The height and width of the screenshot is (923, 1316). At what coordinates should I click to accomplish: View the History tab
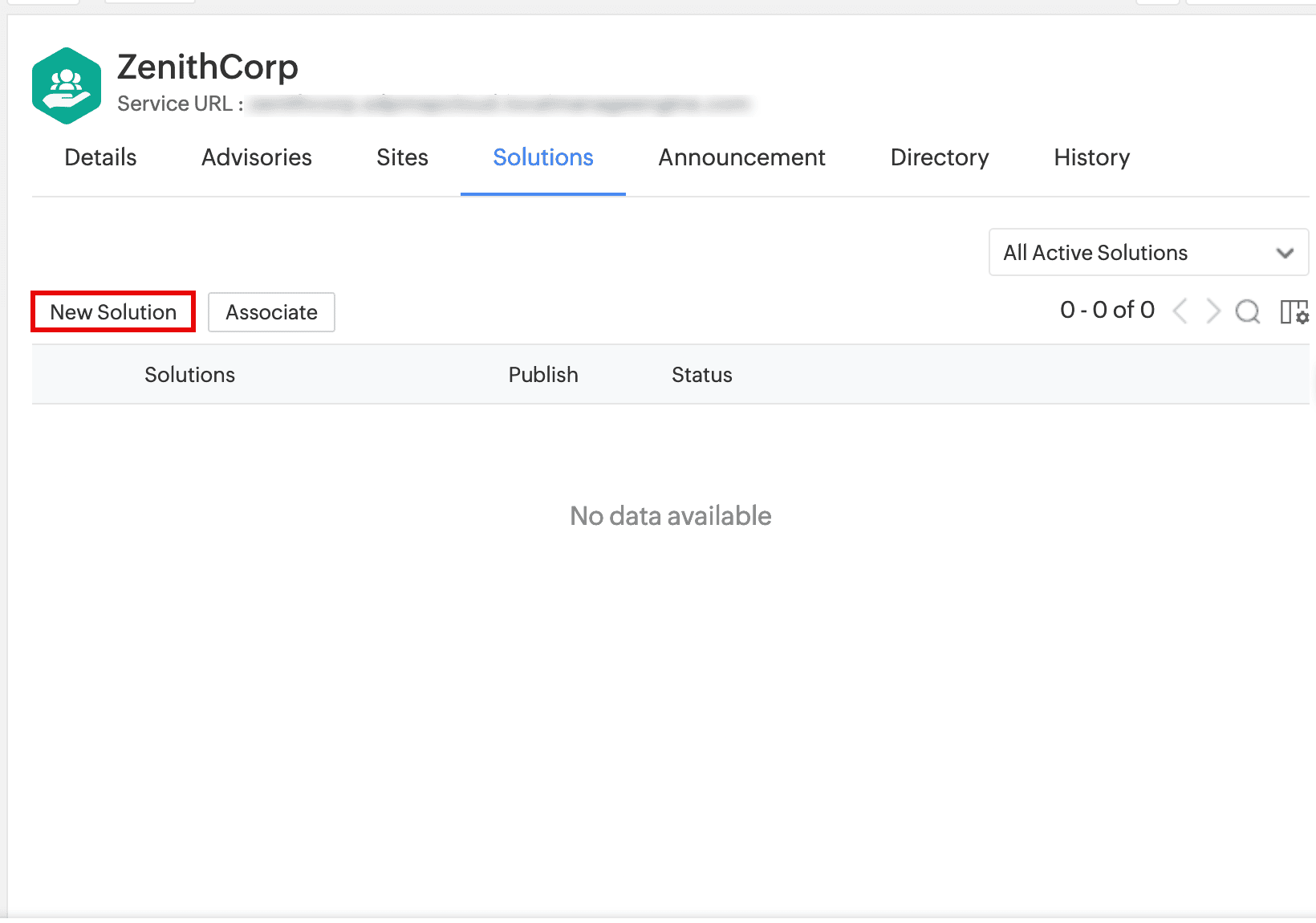click(x=1091, y=157)
